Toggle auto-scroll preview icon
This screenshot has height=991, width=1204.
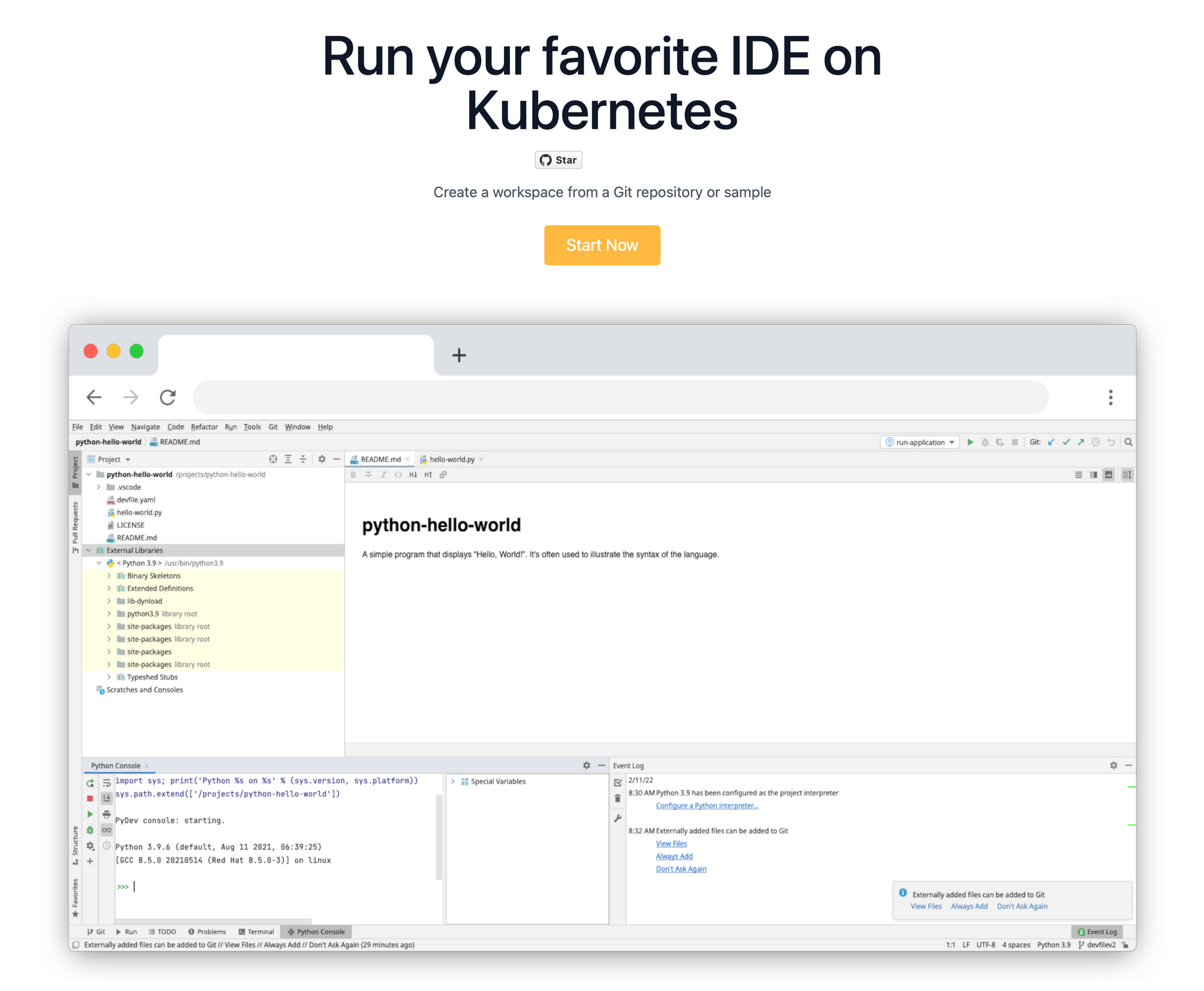pyautogui.click(x=1127, y=475)
